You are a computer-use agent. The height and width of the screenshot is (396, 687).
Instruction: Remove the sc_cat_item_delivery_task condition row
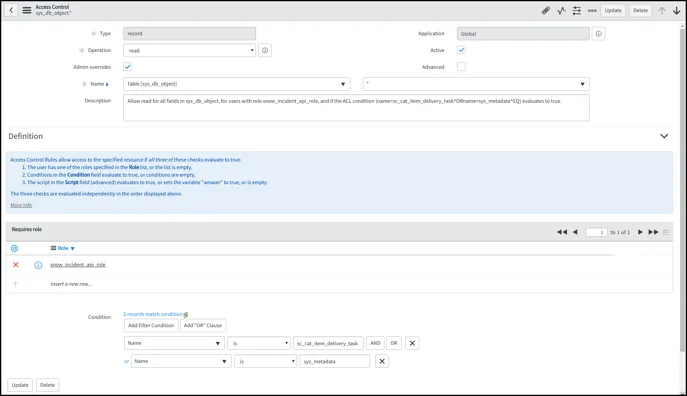412,343
